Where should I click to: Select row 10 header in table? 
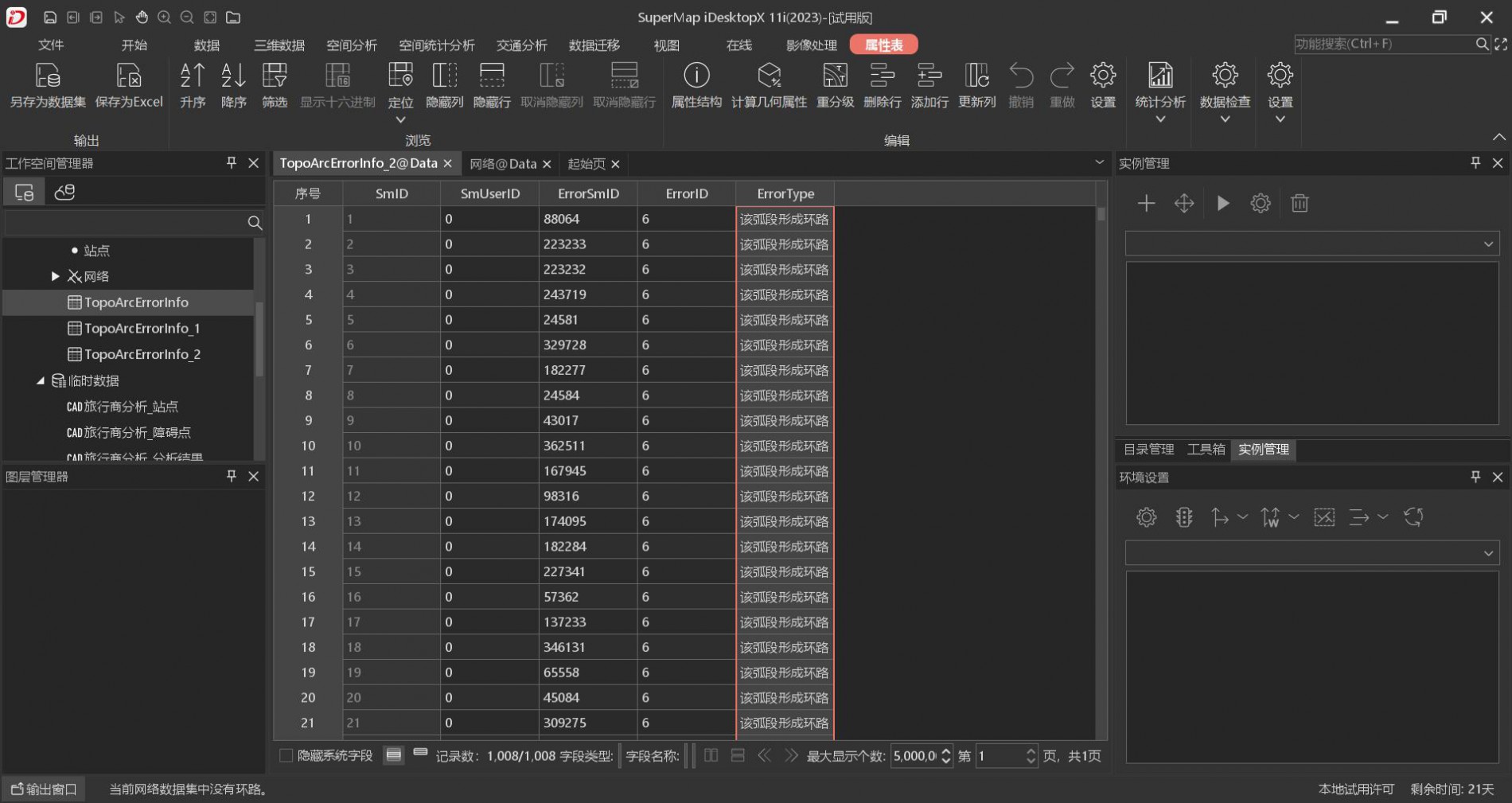point(308,446)
